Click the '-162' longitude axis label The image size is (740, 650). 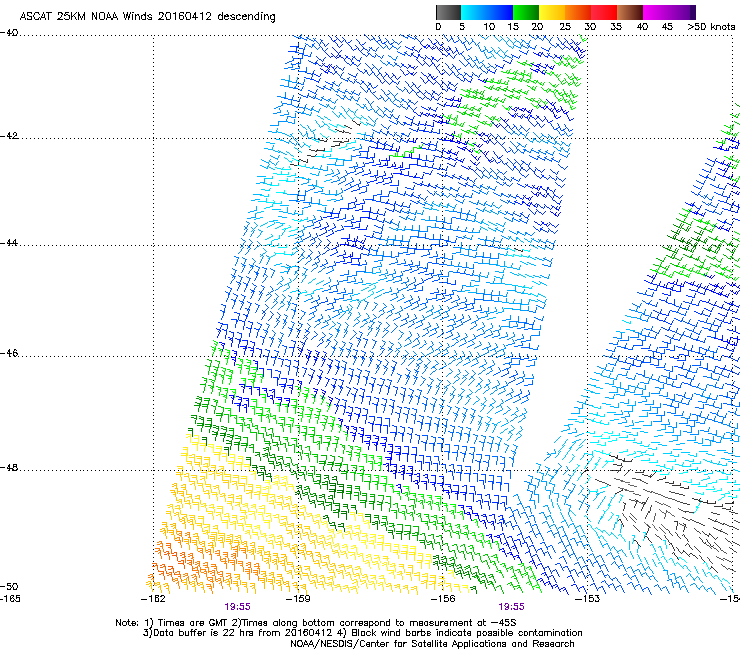tap(153, 599)
